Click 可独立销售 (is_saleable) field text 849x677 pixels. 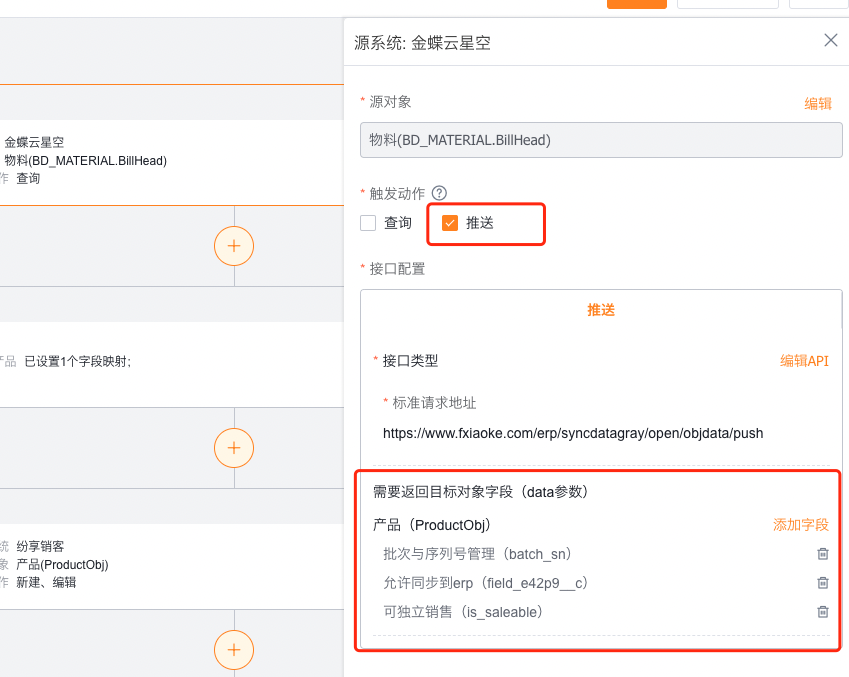(463, 612)
